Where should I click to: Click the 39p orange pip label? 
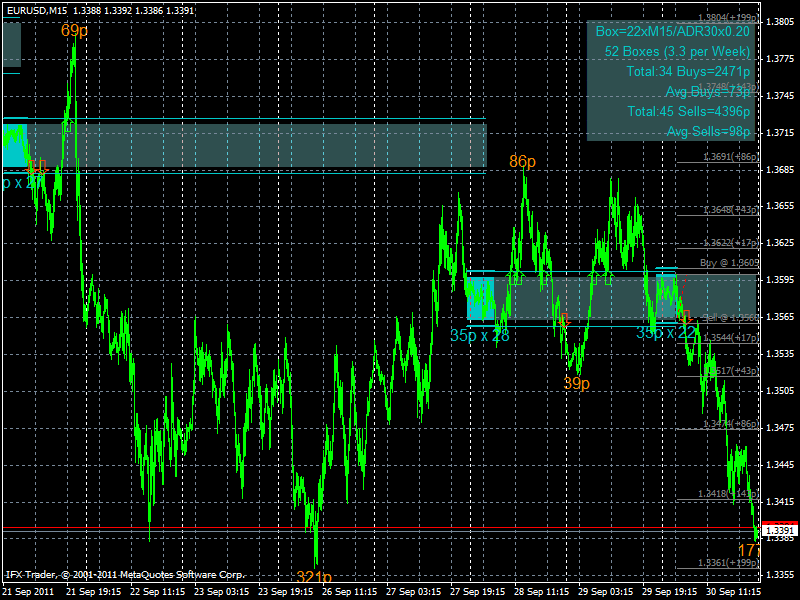(576, 383)
